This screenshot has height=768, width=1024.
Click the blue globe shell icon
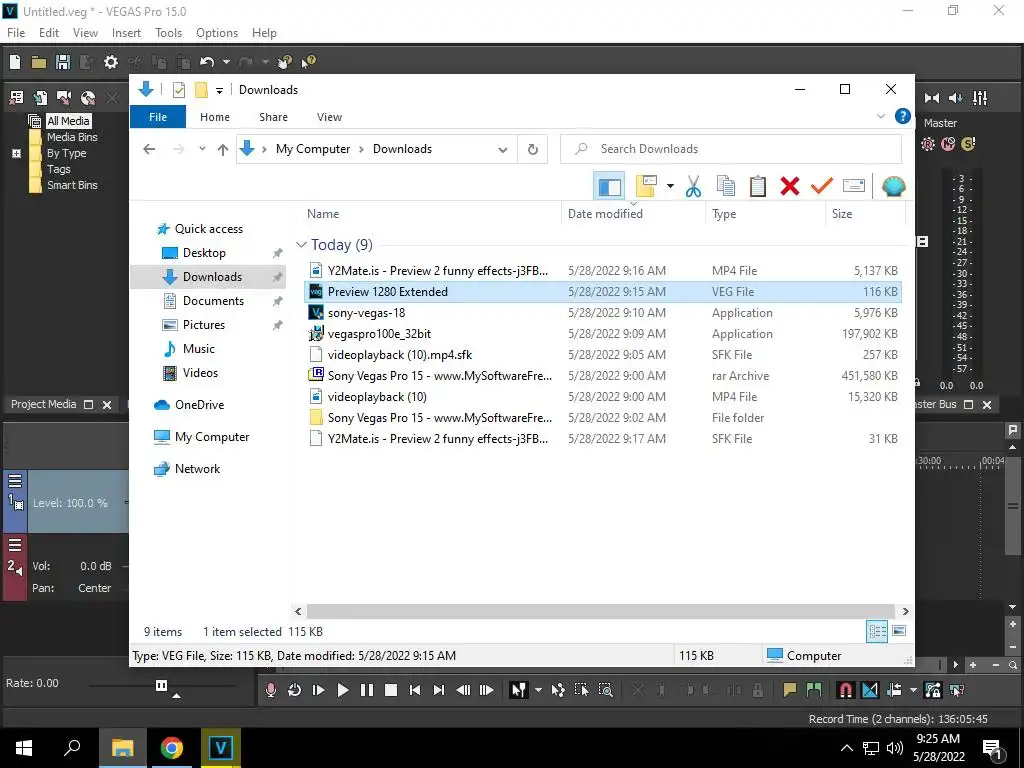(893, 186)
